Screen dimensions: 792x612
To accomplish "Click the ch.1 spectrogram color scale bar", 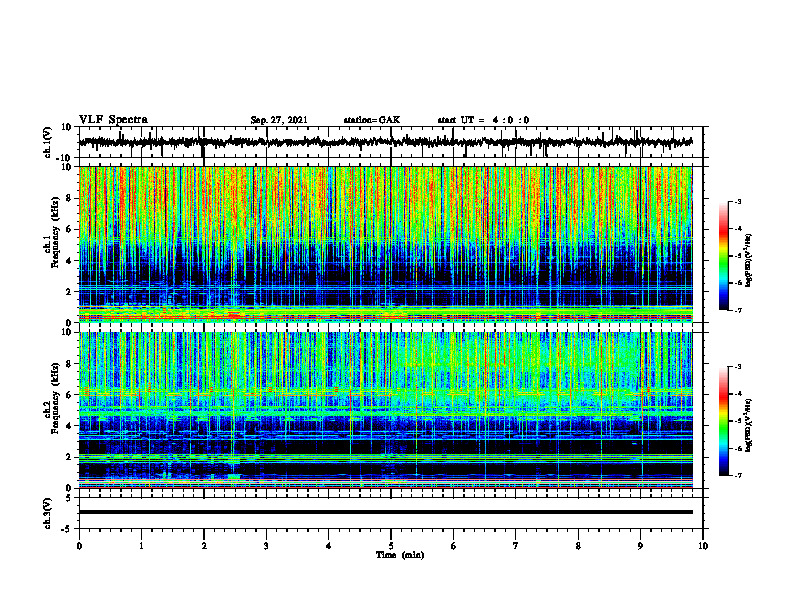I will pos(723,256).
